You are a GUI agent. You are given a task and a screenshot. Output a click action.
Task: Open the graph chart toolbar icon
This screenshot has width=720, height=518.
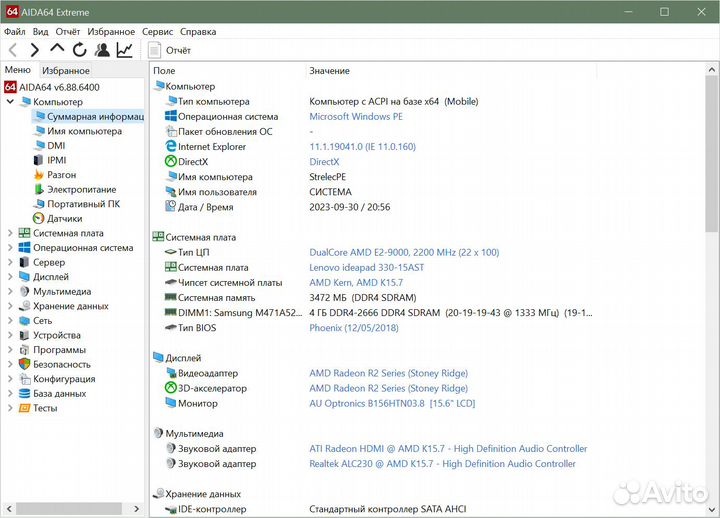coord(124,50)
